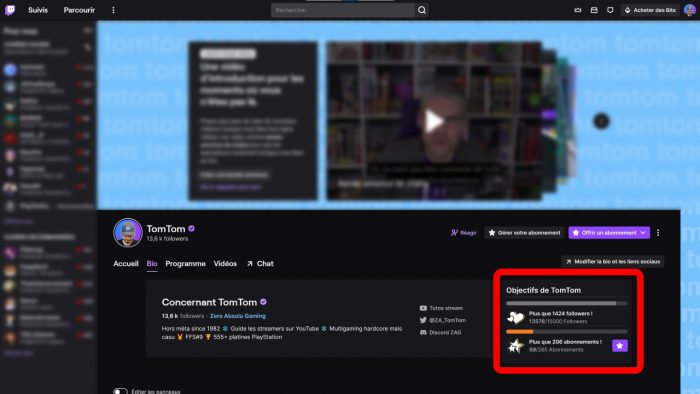Switch to the Programme tab
700x394 pixels.
(185, 264)
